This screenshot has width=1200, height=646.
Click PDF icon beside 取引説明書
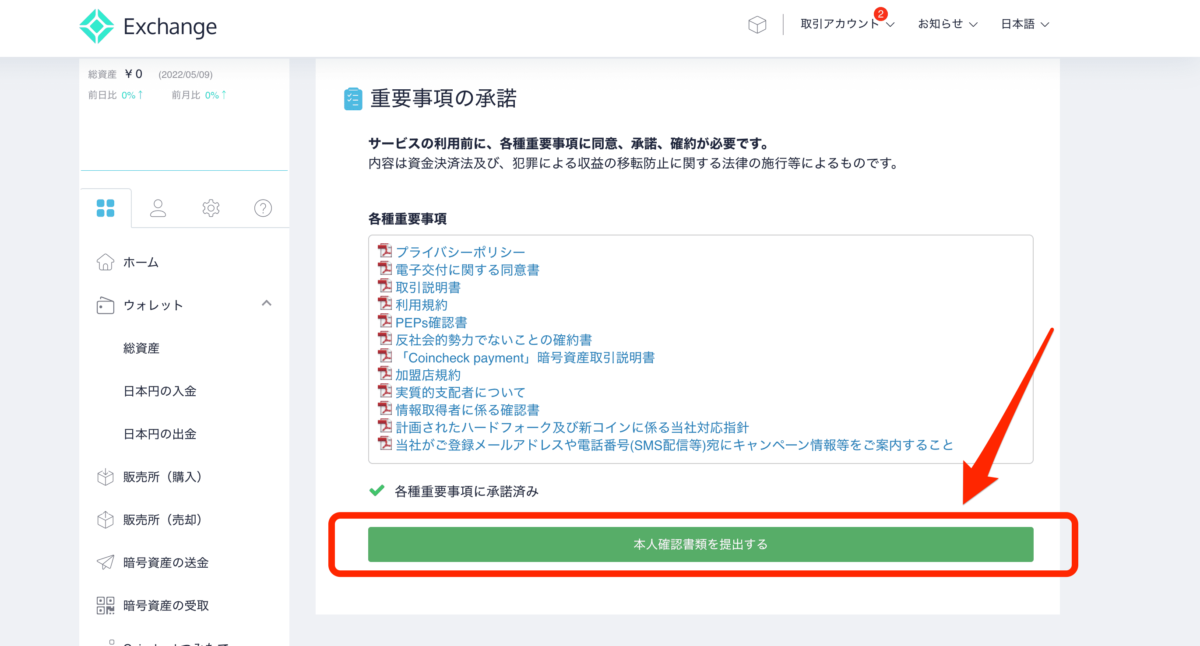(384, 286)
